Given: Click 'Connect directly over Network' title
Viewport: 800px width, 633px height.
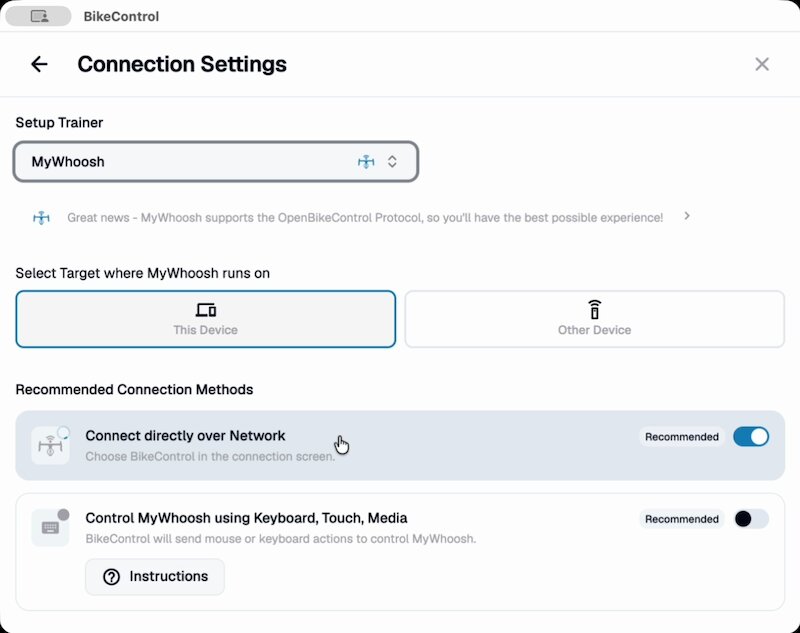Looking at the screenshot, I should click(x=185, y=436).
